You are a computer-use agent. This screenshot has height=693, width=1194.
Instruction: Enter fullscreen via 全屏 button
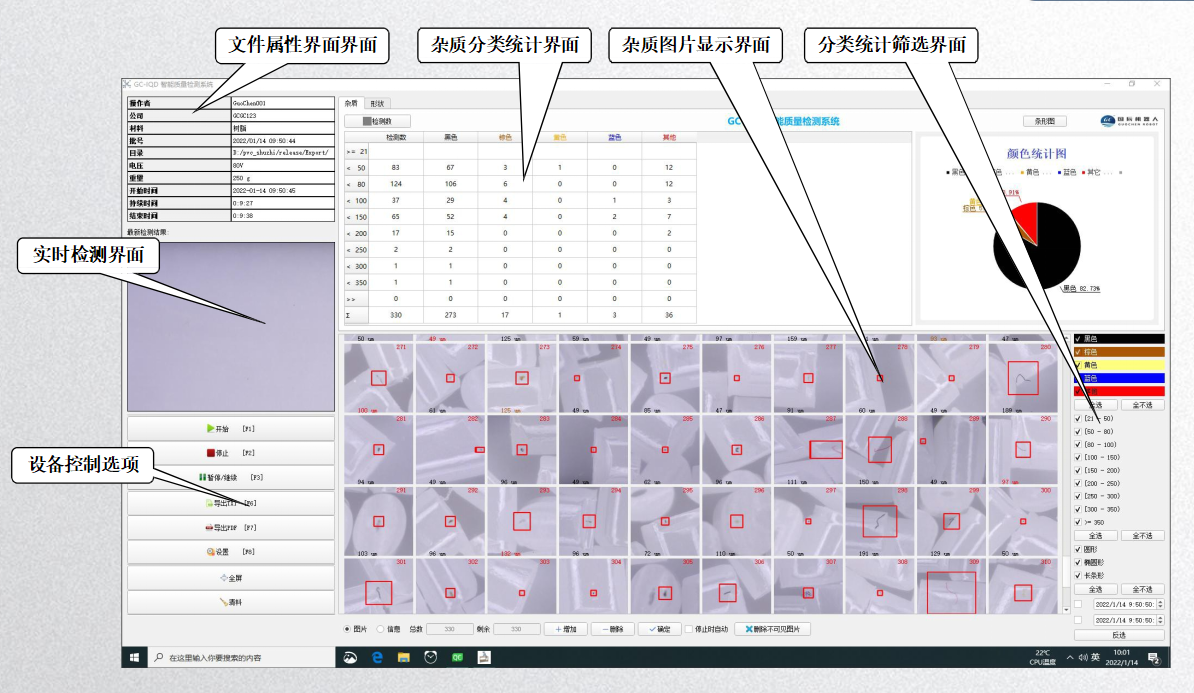tap(230, 577)
